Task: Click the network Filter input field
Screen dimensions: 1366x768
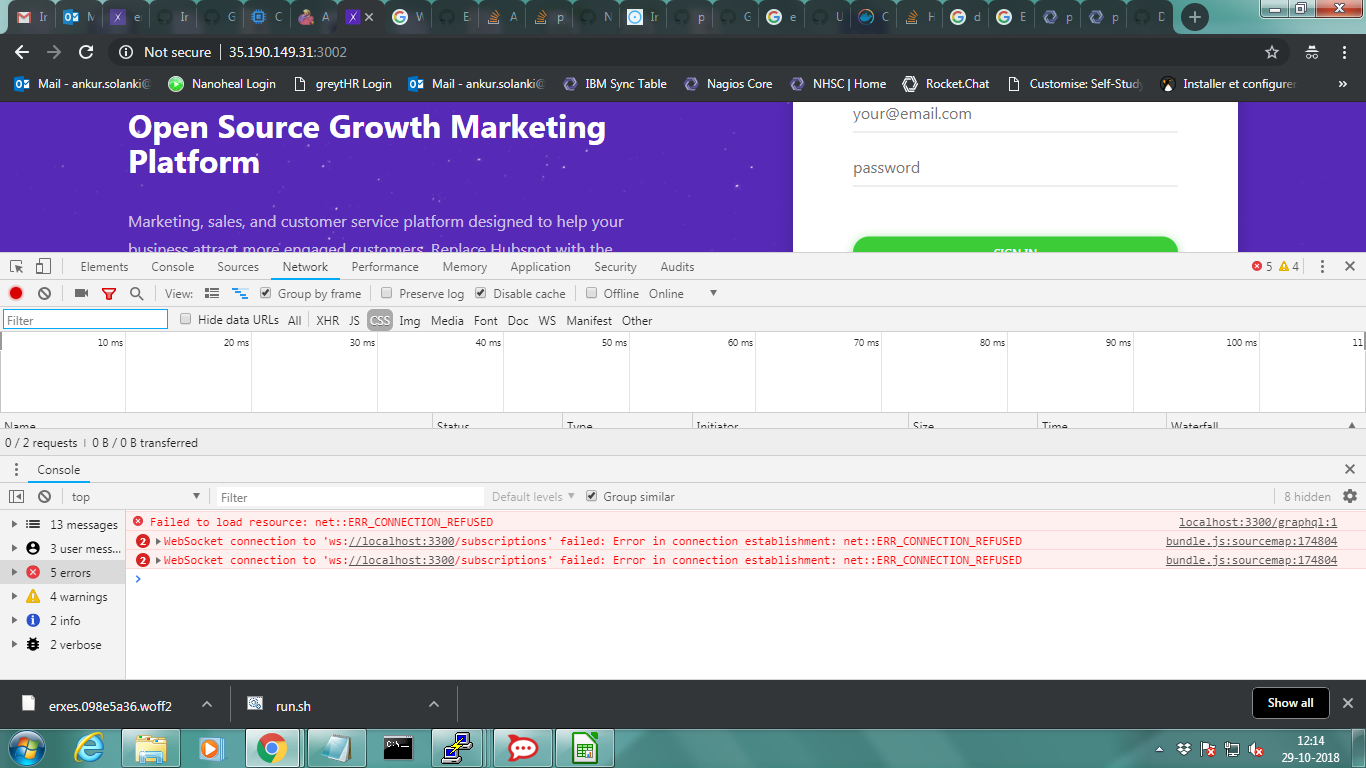Action: click(x=84, y=319)
